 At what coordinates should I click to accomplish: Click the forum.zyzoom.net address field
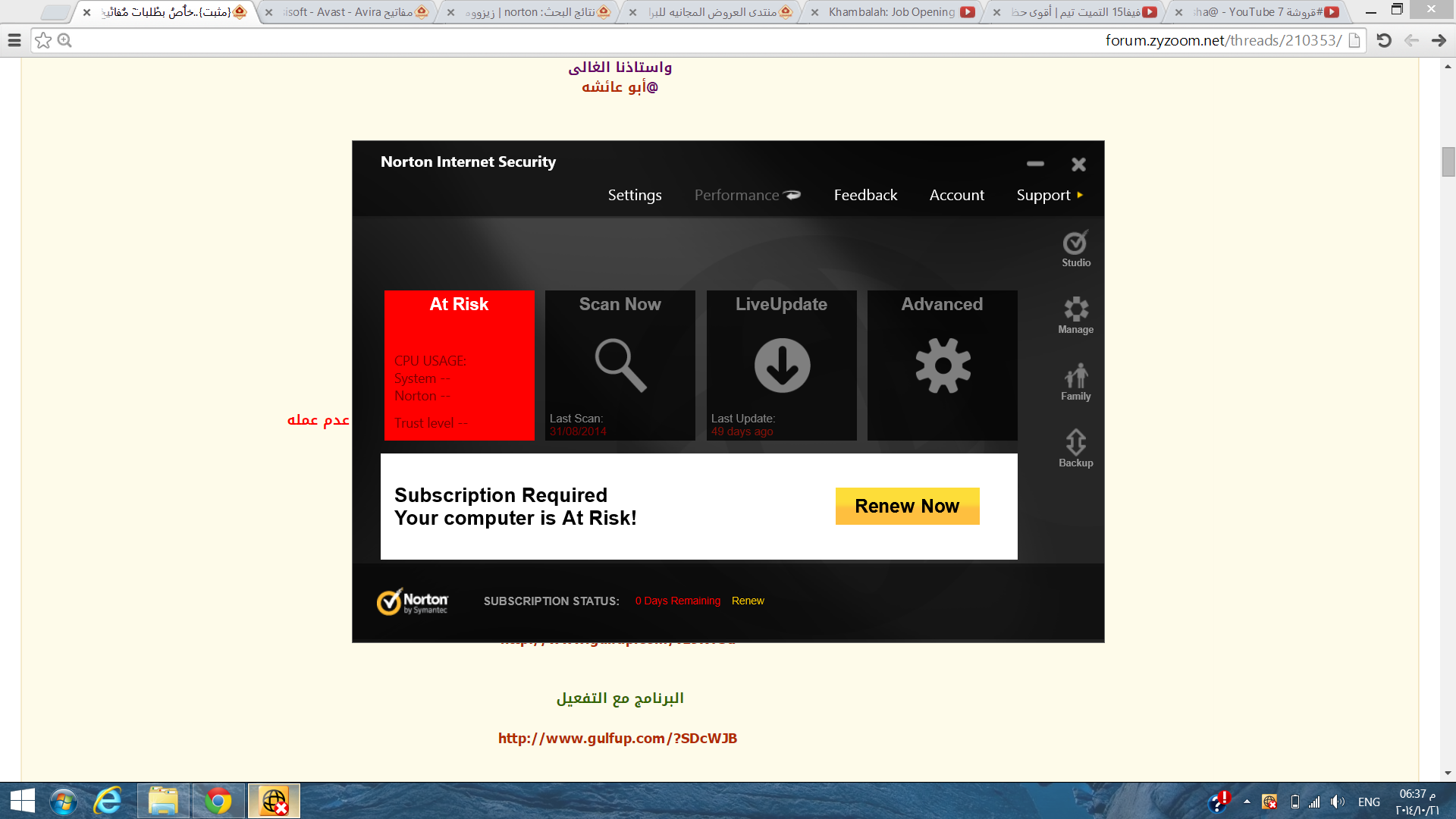click(x=698, y=40)
